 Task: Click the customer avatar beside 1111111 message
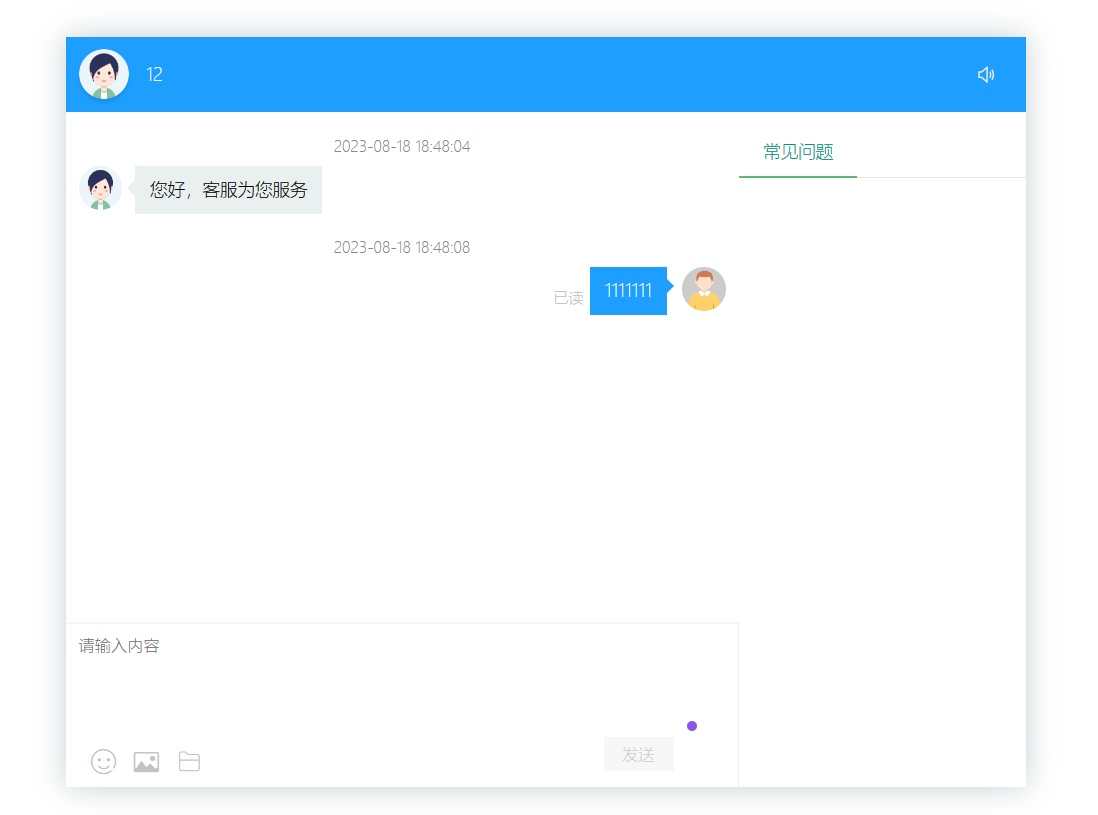(x=704, y=289)
